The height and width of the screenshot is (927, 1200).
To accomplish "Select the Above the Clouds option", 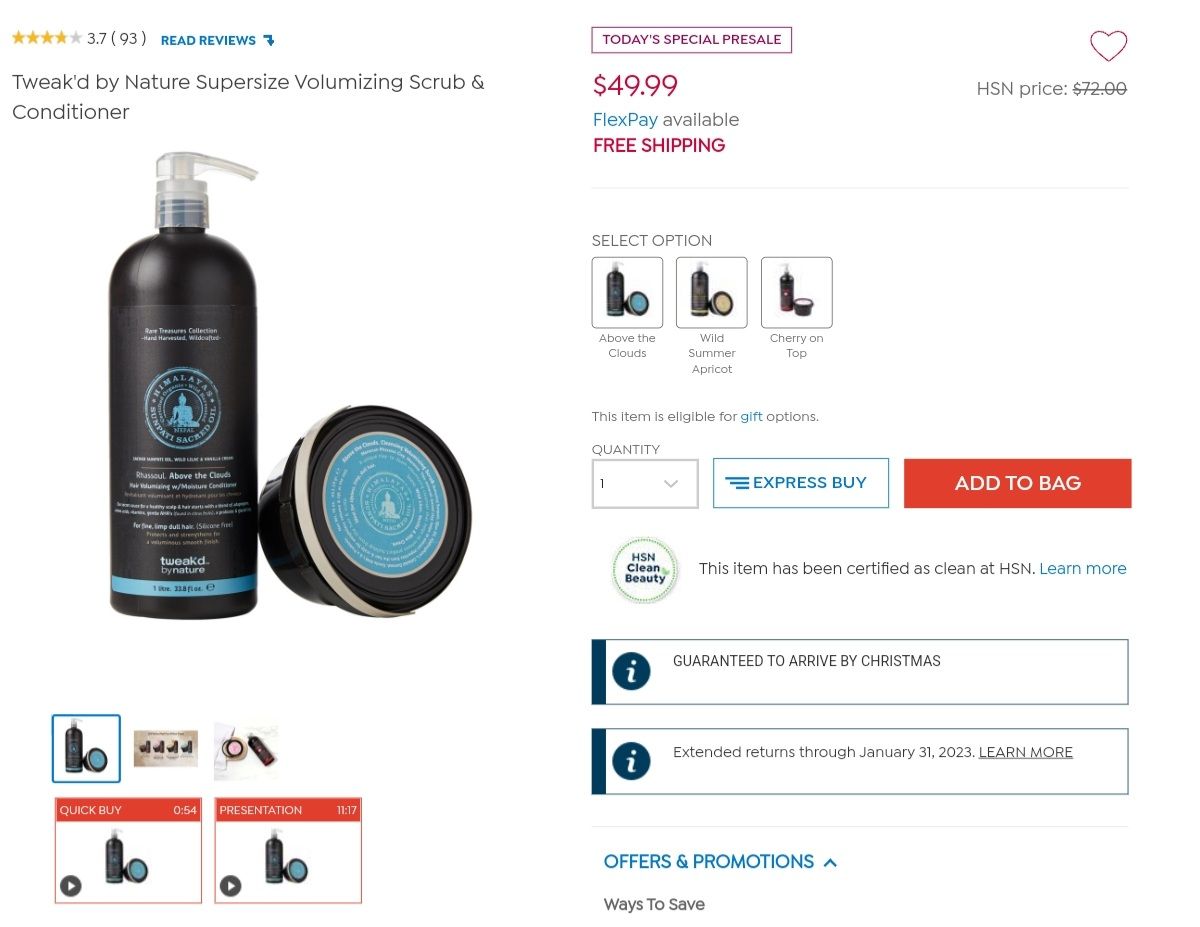I will (627, 292).
